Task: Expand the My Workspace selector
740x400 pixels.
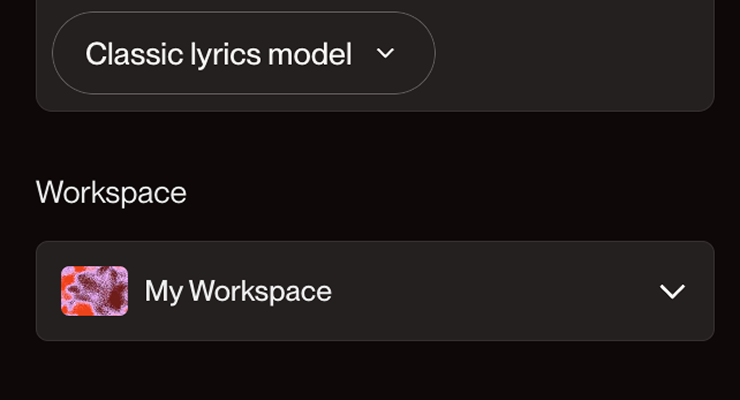Action: point(375,291)
